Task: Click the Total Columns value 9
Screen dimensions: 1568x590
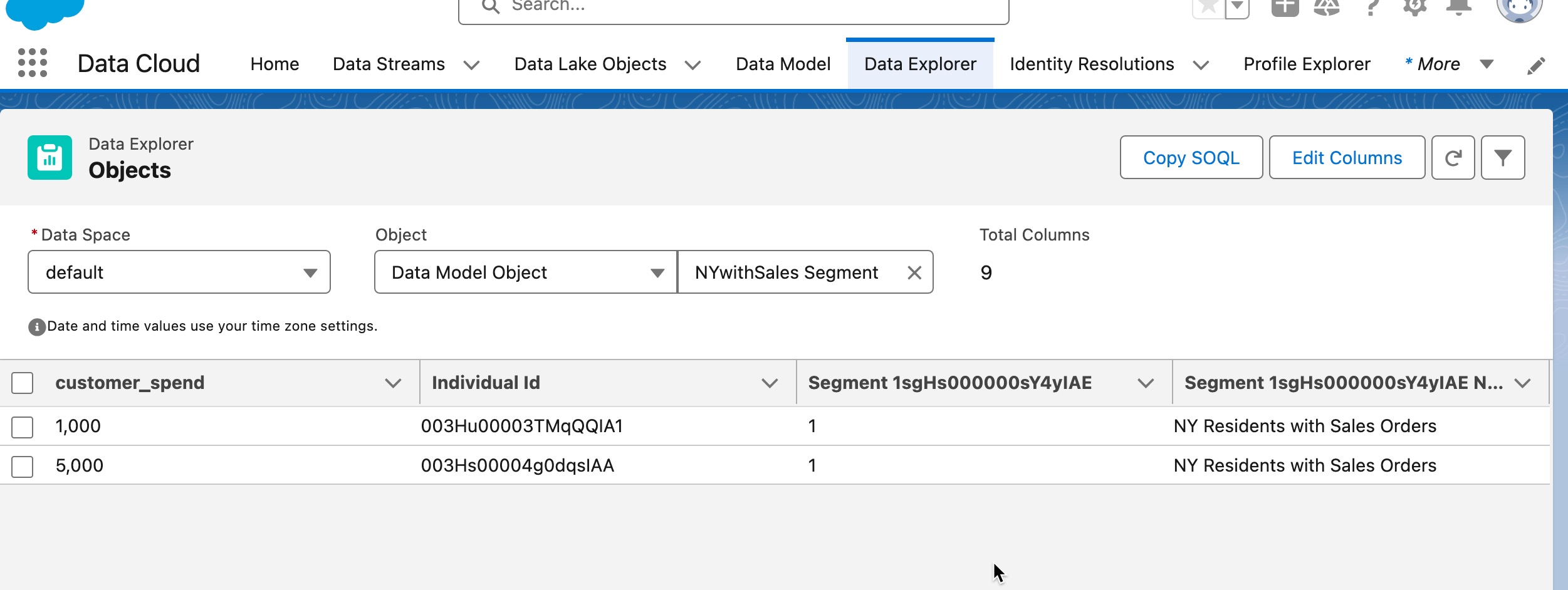Action: tap(986, 272)
